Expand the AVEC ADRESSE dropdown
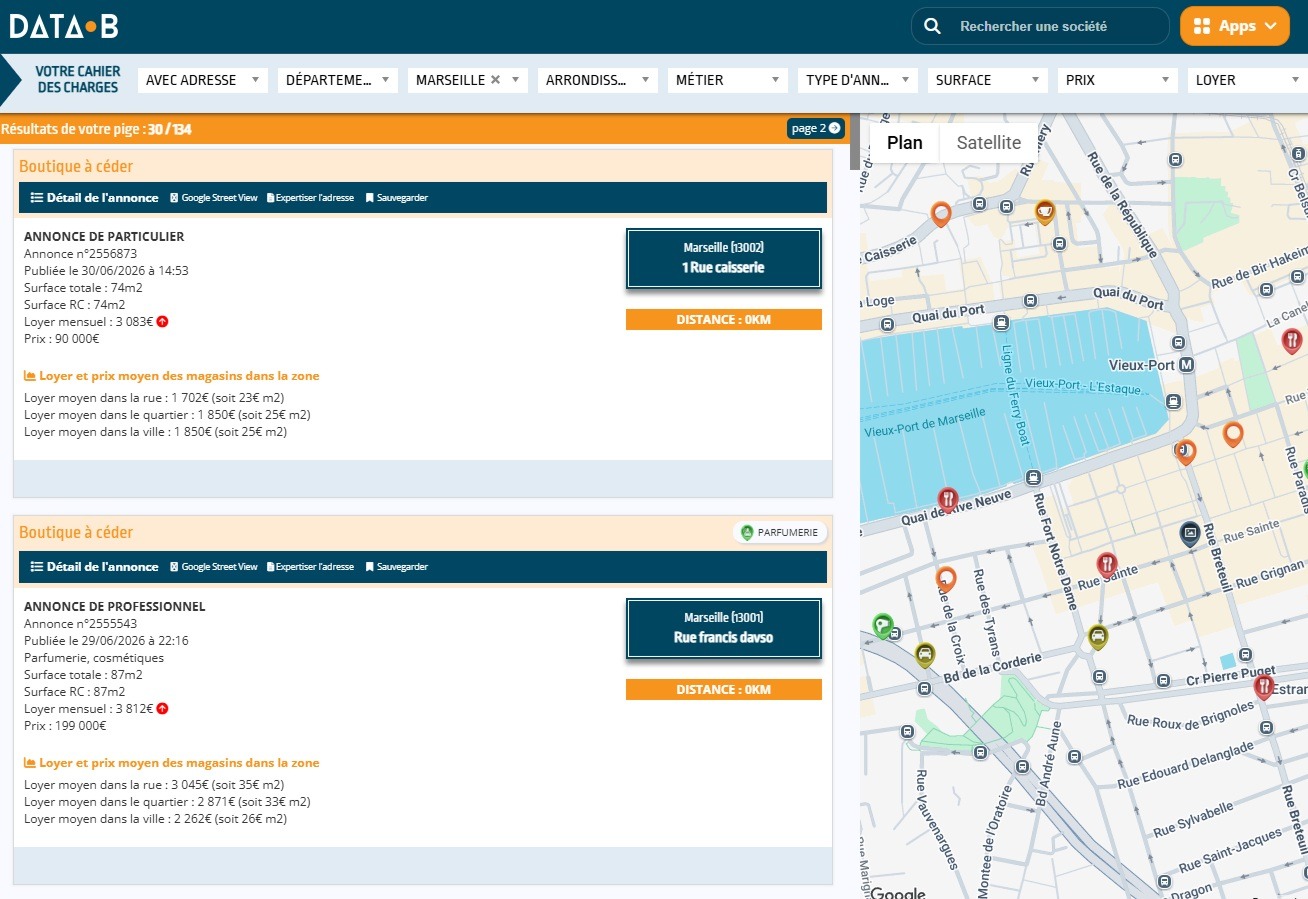The height and width of the screenshot is (899, 1308). [203, 80]
